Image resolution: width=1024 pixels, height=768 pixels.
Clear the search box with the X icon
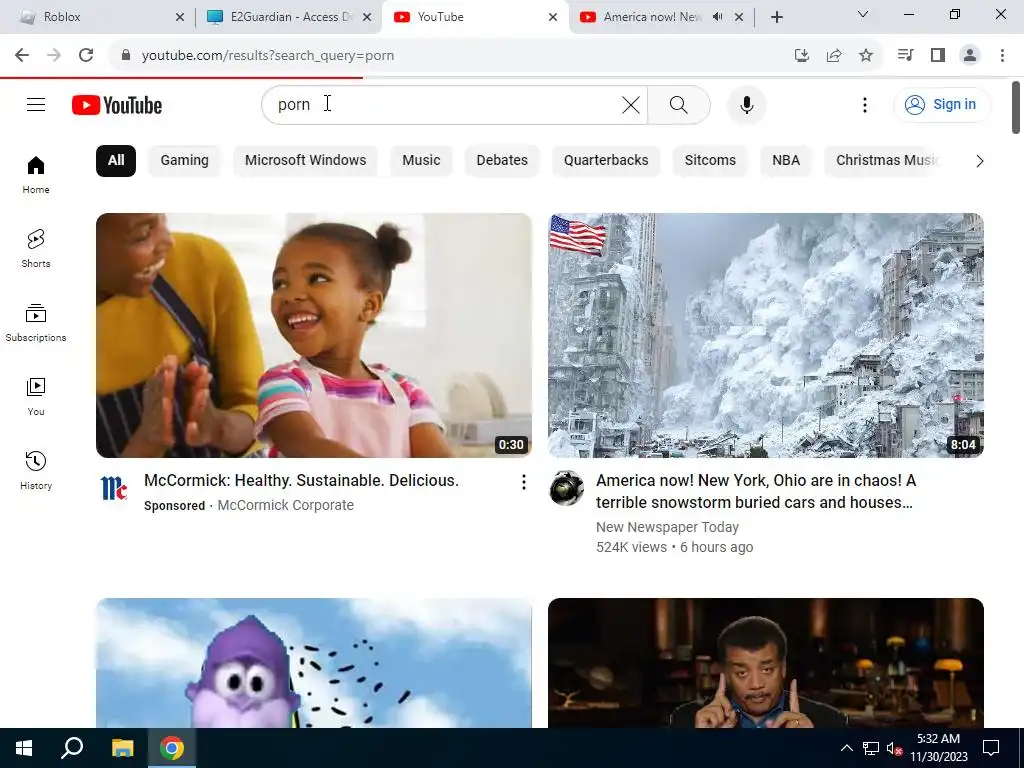631,104
